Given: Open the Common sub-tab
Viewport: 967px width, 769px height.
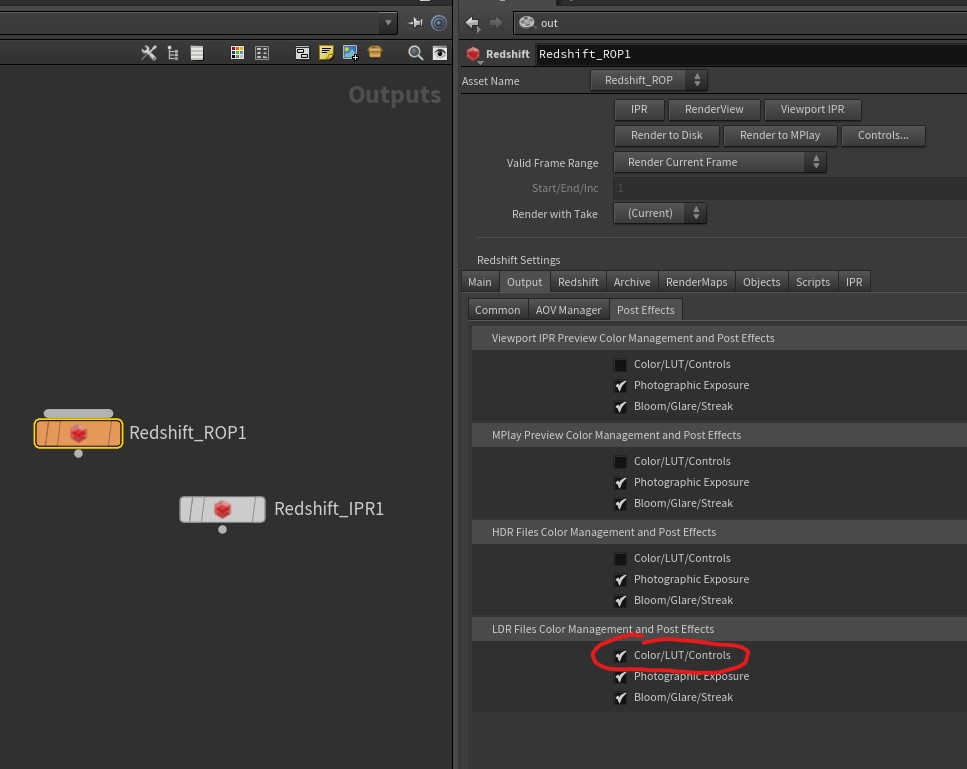Looking at the screenshot, I should [x=497, y=310].
